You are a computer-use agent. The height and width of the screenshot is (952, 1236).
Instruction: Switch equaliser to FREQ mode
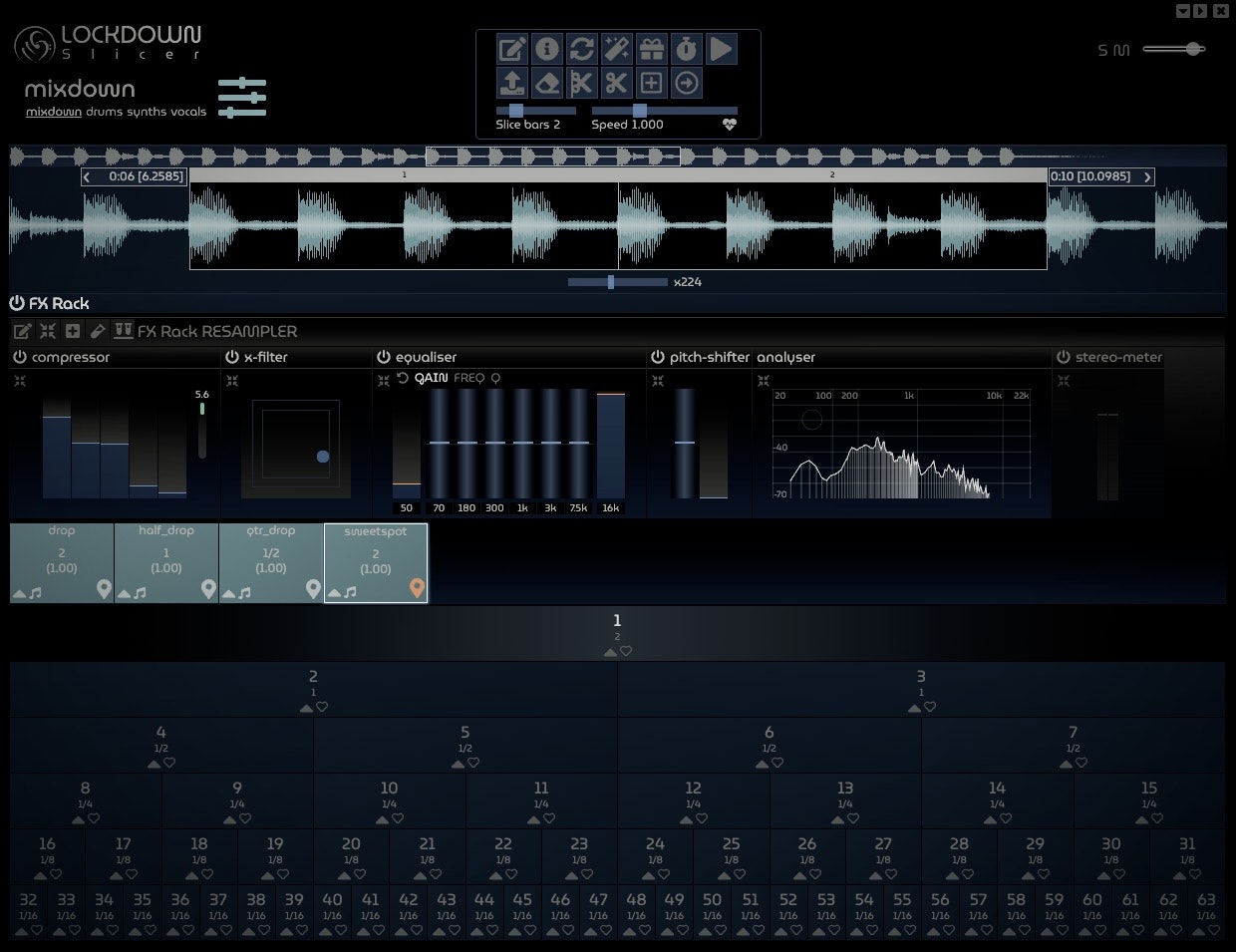pos(469,378)
